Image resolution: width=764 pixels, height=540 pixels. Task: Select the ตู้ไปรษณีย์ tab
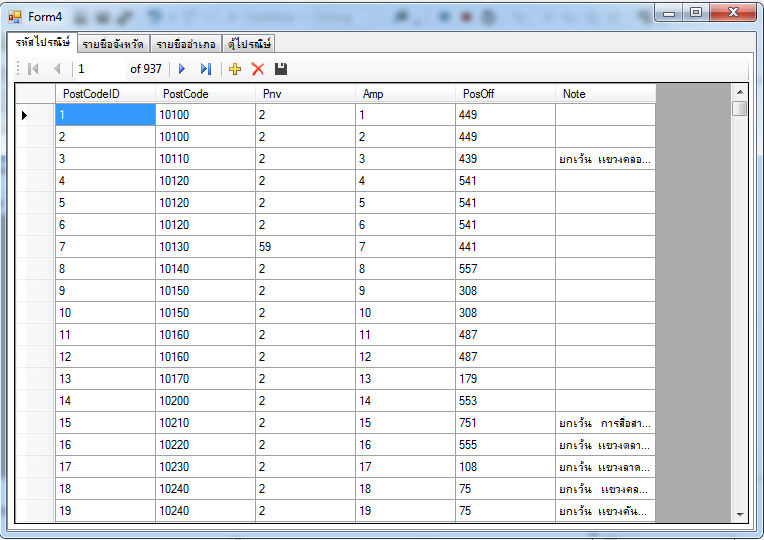[248, 44]
